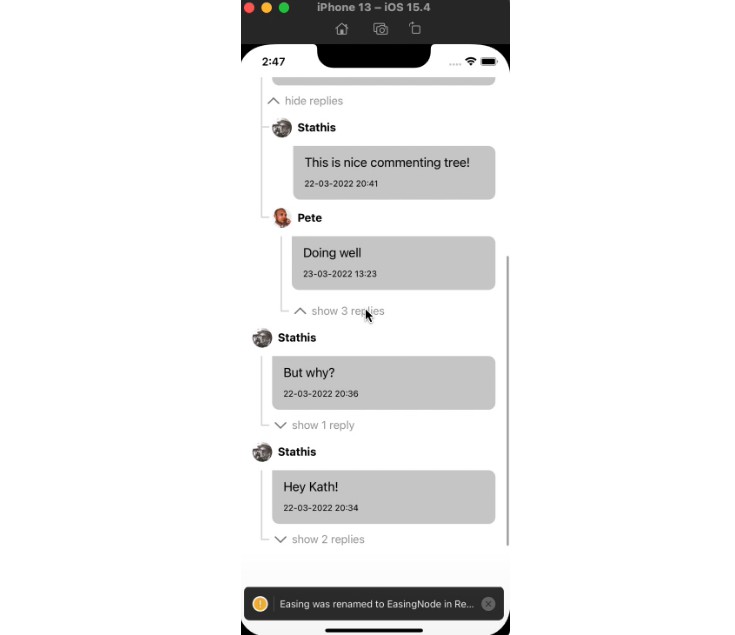Viewport: 735px width, 635px height.
Task: Click the vertical scrollbar on the comments list
Action: tap(508, 401)
